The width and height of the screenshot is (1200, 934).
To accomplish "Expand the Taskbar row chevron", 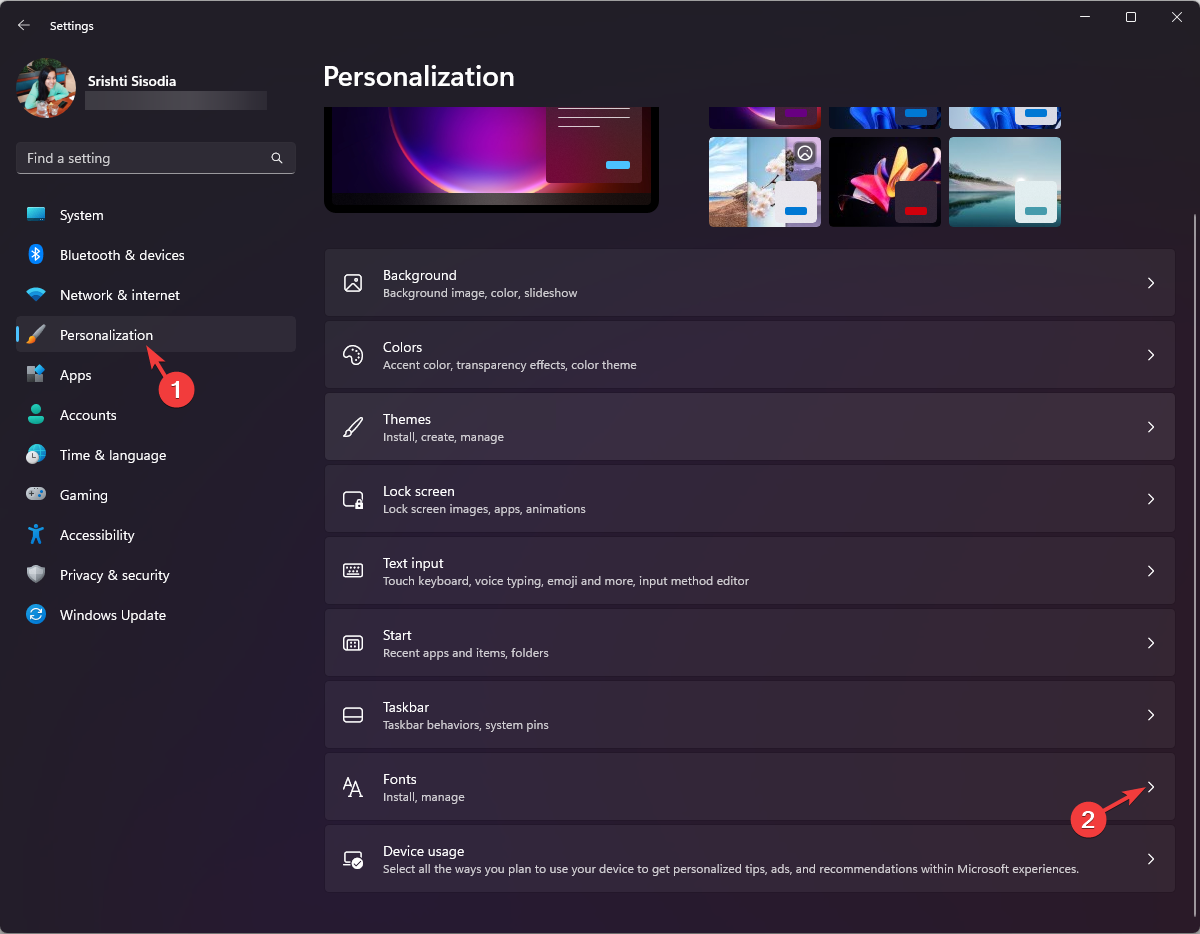I will [x=1151, y=715].
